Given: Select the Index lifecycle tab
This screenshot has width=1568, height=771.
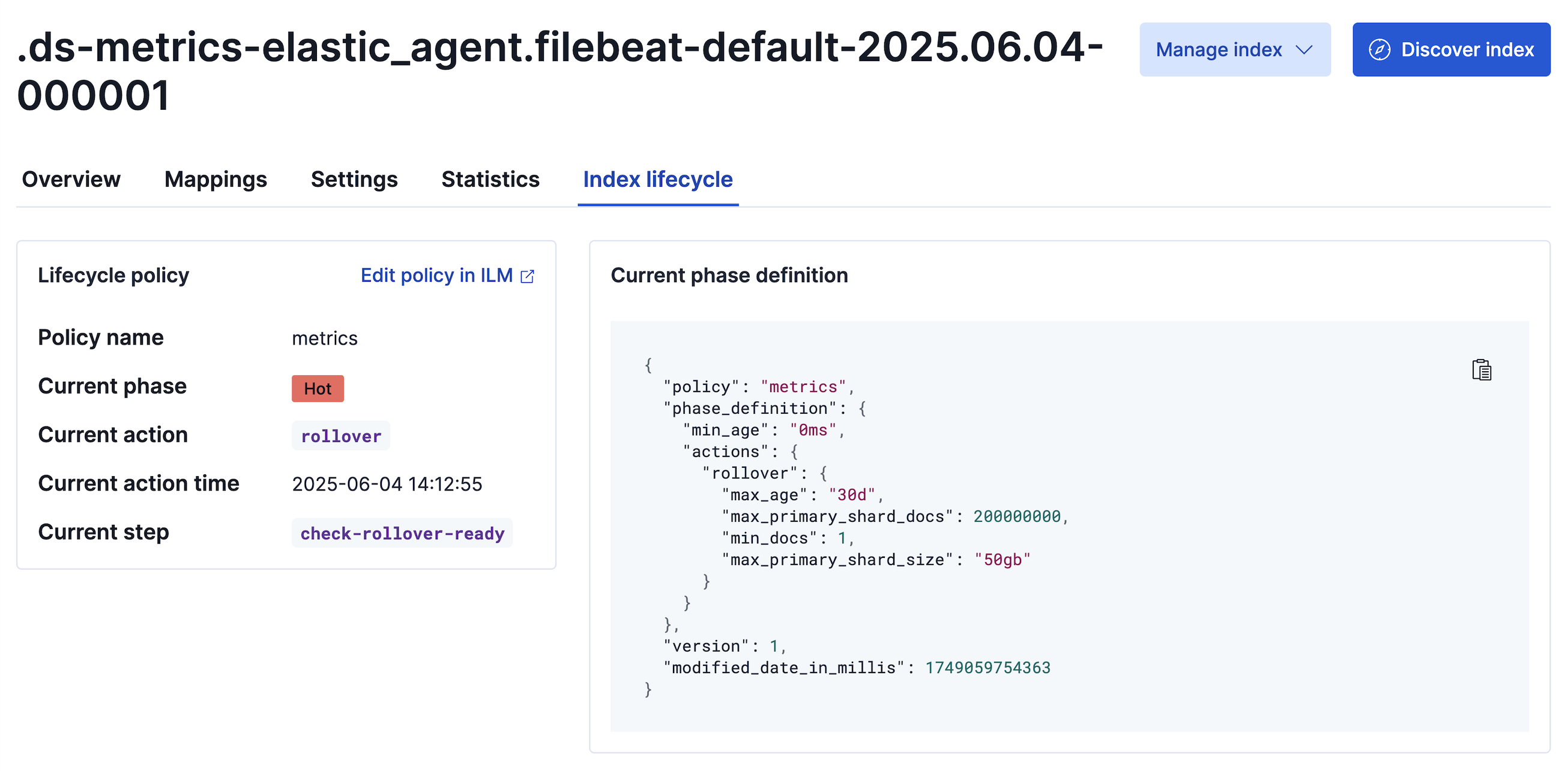Looking at the screenshot, I should pyautogui.click(x=657, y=179).
